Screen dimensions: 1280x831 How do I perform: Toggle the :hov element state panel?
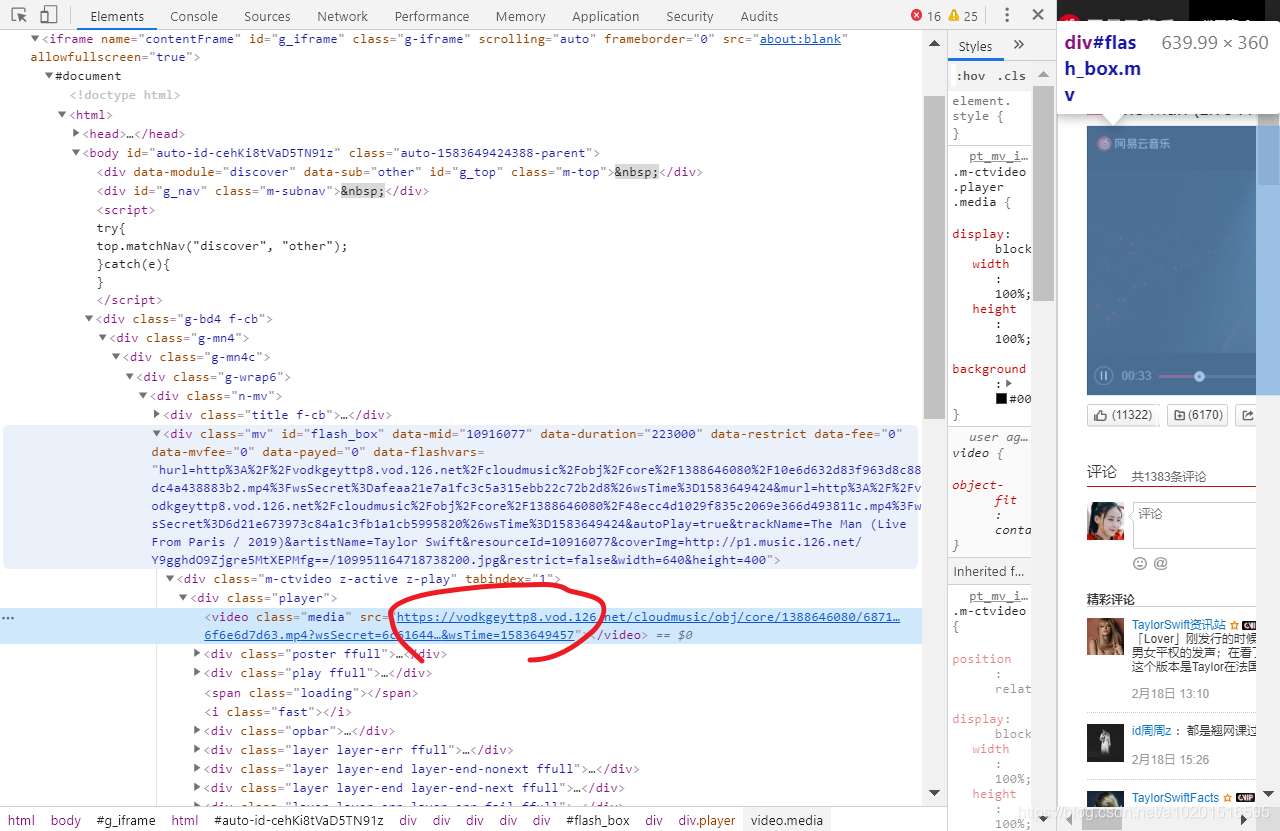point(970,76)
